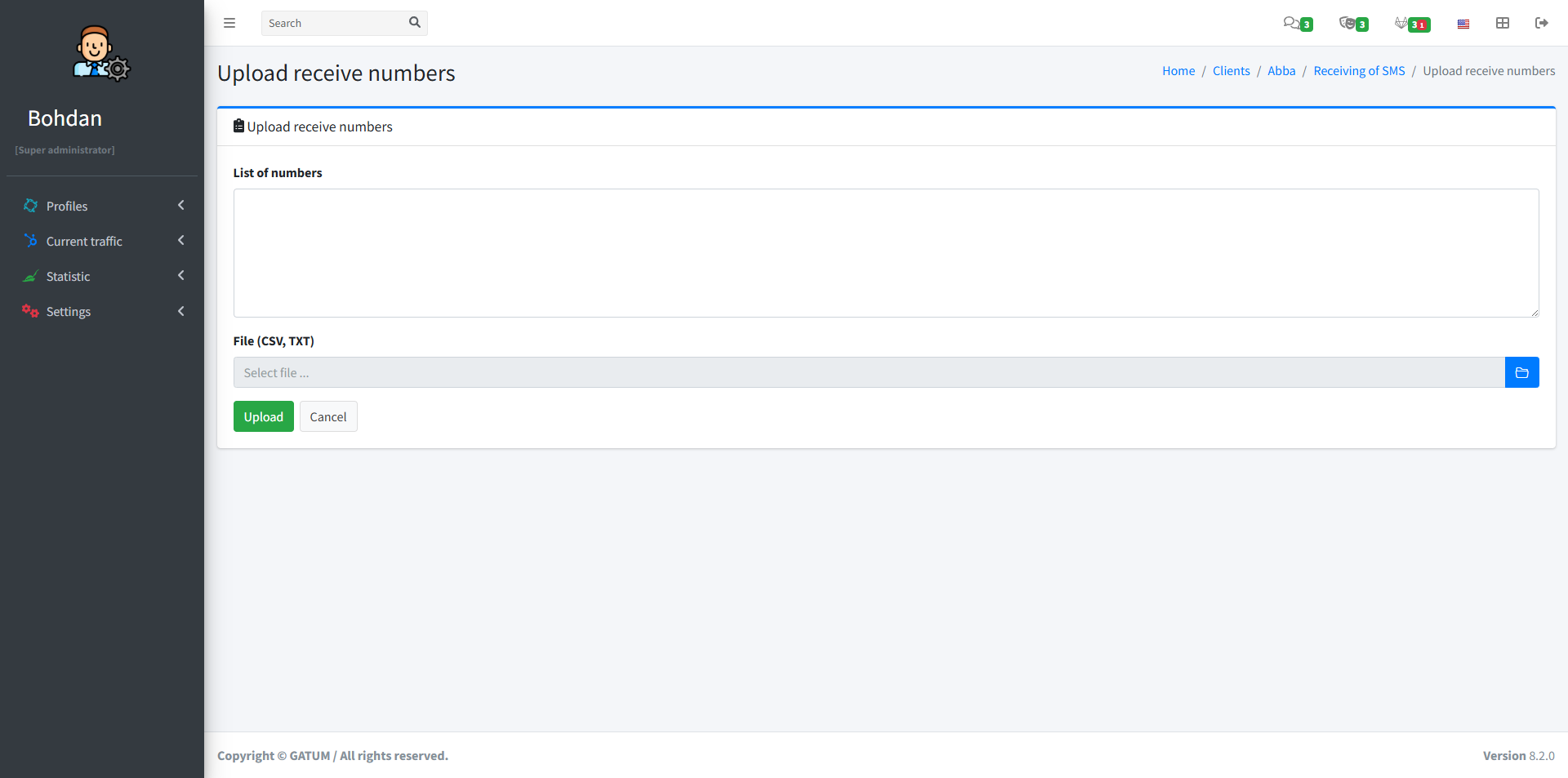This screenshot has width=1568, height=778.
Task: Click the Profiles gear-sync icon in sidebar
Action: [x=30, y=206]
